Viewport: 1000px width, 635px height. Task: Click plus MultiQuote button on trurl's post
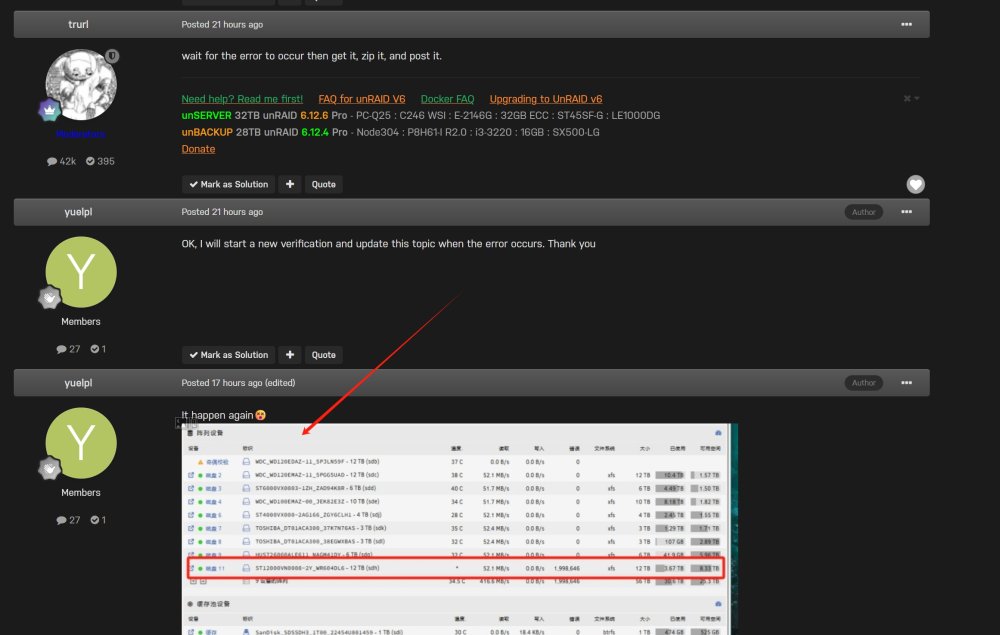(290, 184)
